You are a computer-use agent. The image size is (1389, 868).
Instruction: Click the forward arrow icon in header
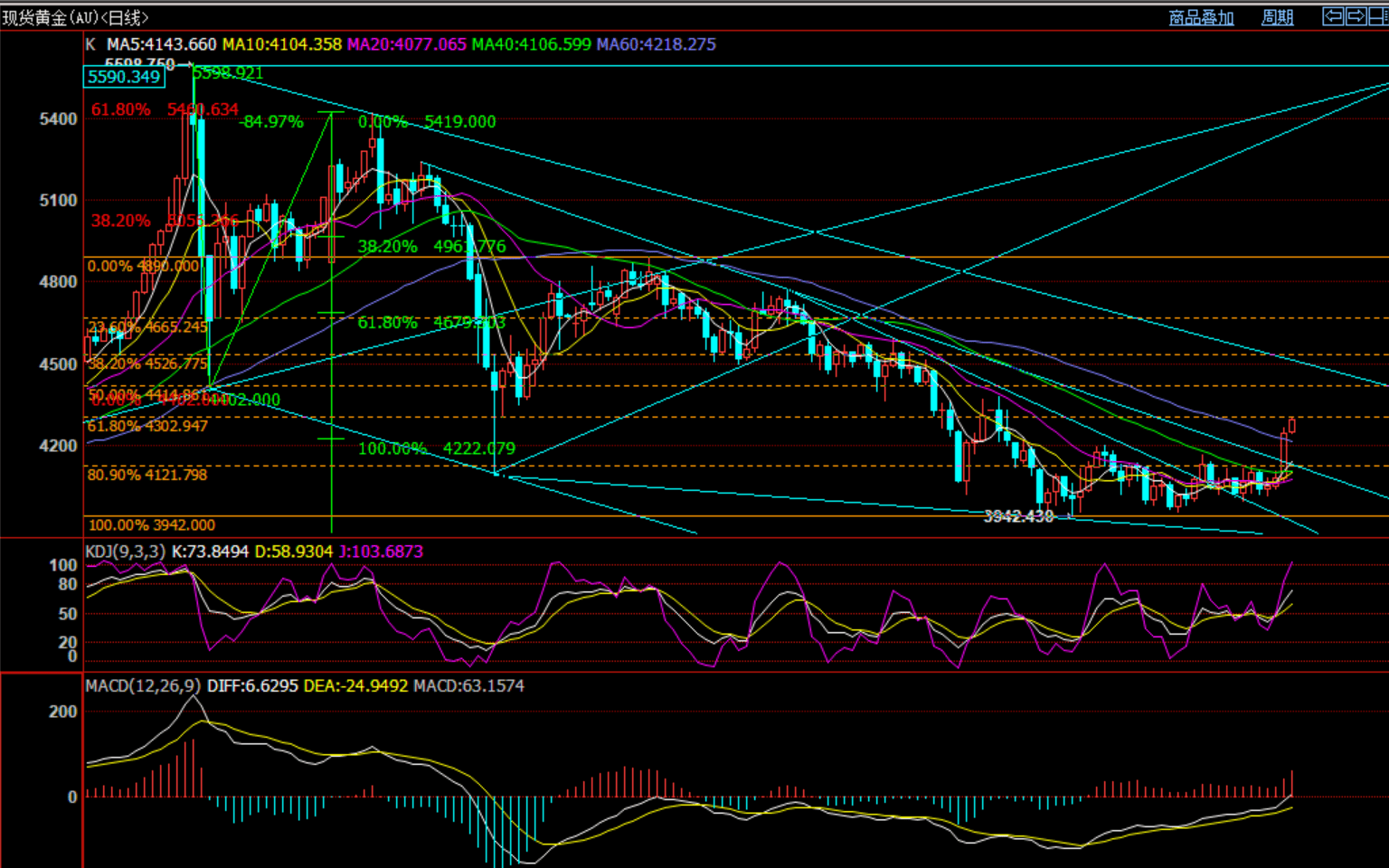(x=1356, y=16)
